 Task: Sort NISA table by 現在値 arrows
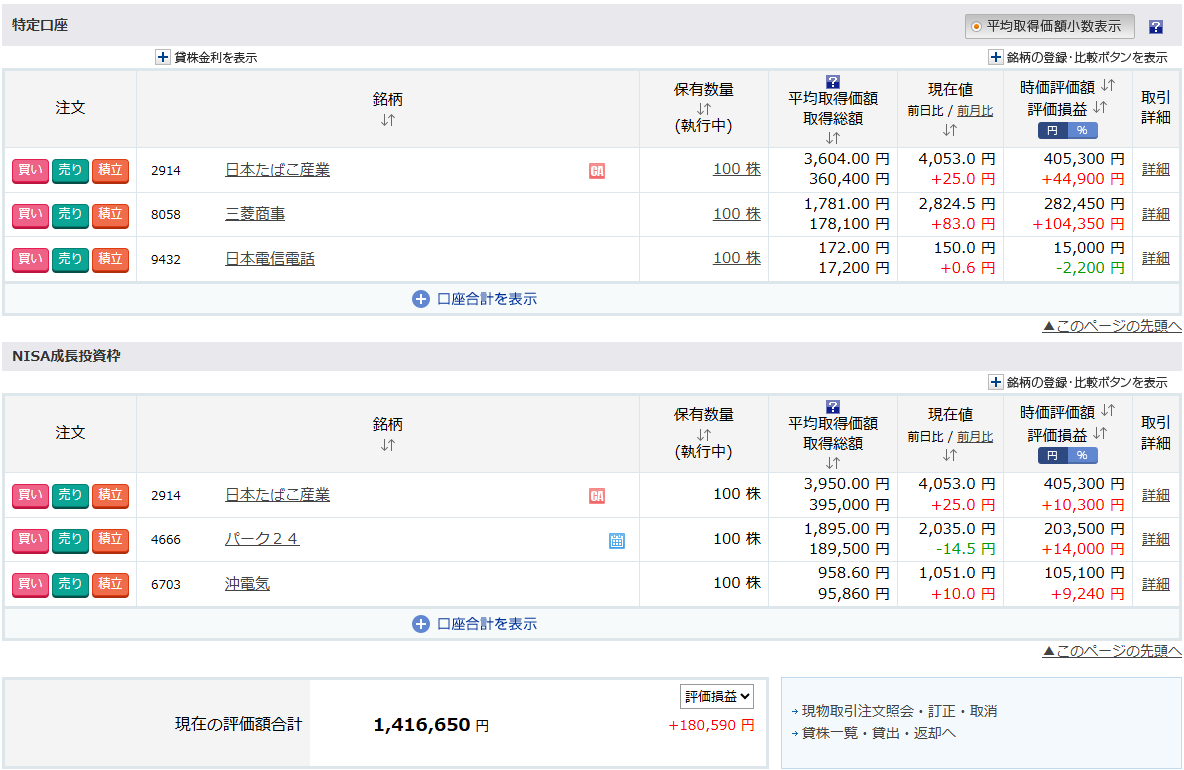(950, 455)
